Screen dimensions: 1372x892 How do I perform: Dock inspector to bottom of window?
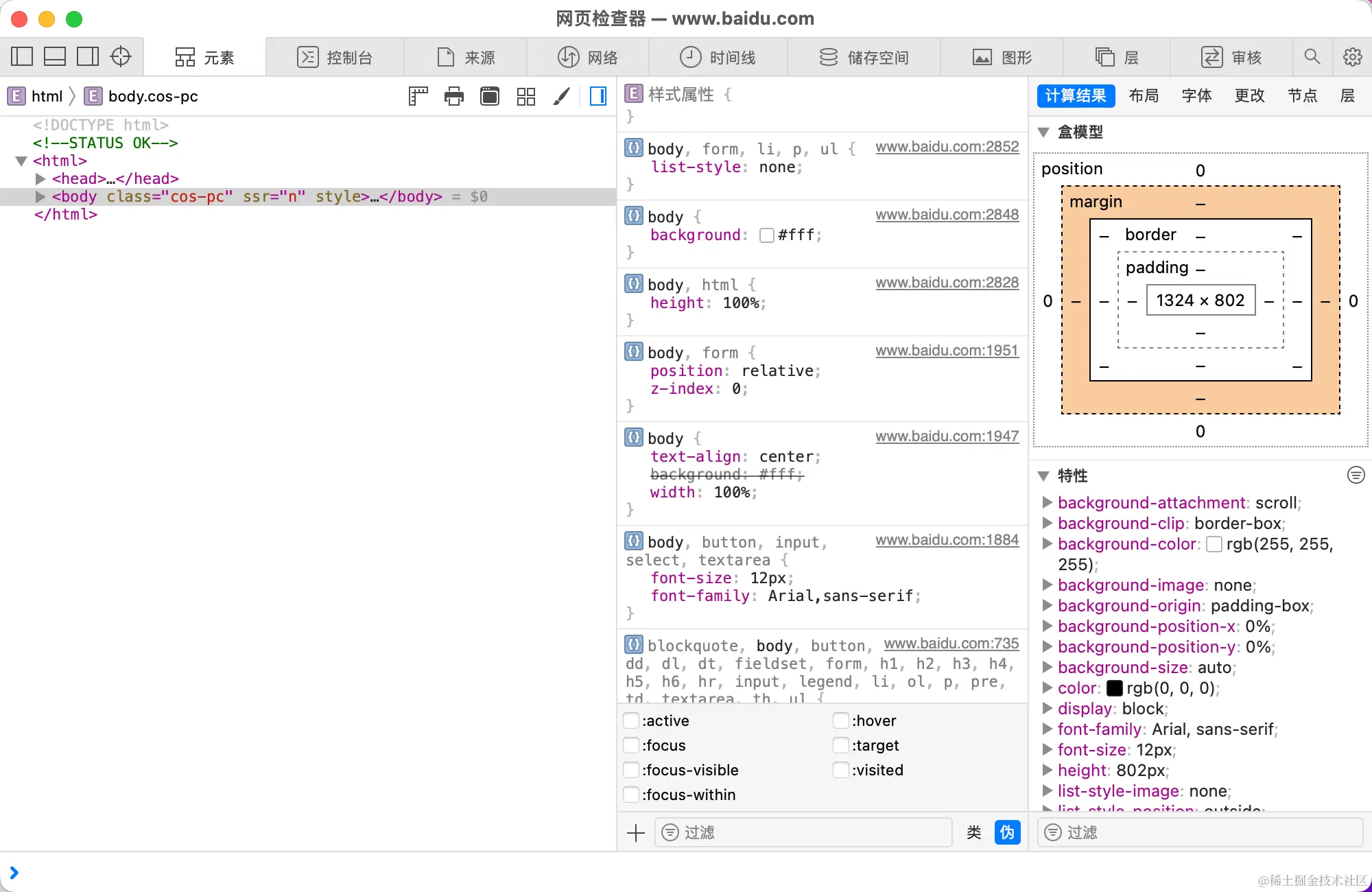click(x=55, y=56)
